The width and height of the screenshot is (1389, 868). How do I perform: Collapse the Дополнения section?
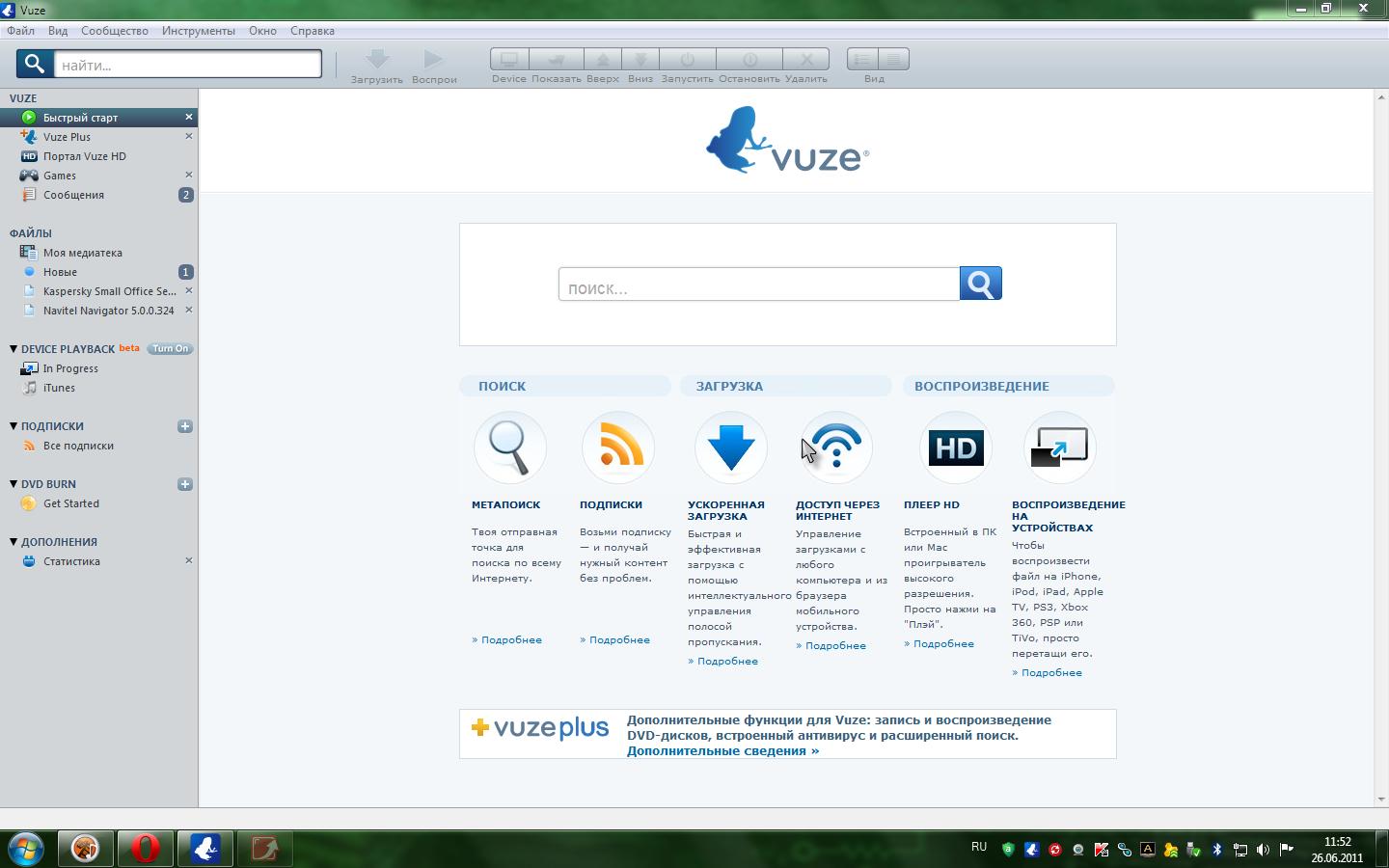(x=14, y=541)
